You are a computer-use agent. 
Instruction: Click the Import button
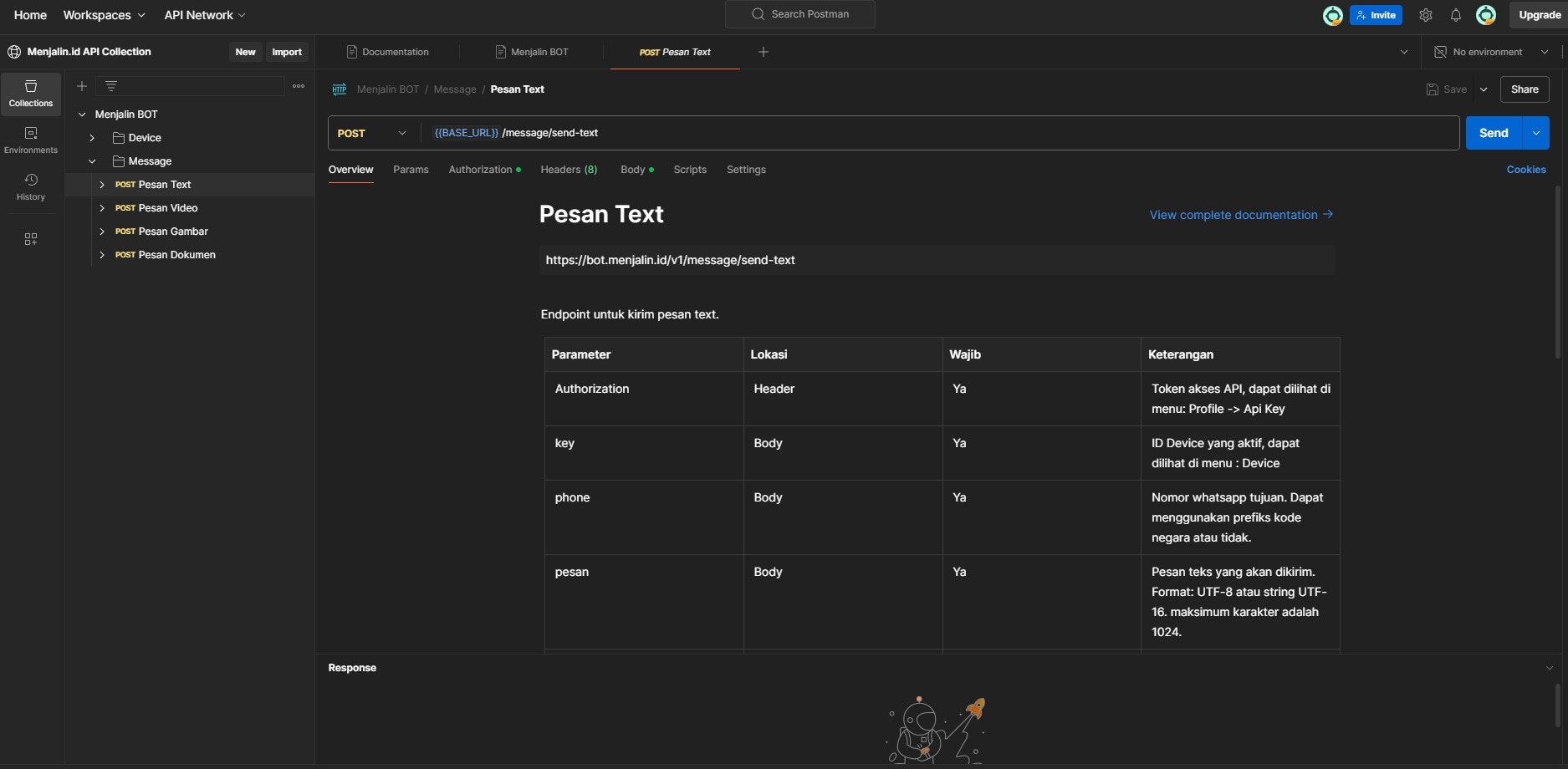pos(287,52)
